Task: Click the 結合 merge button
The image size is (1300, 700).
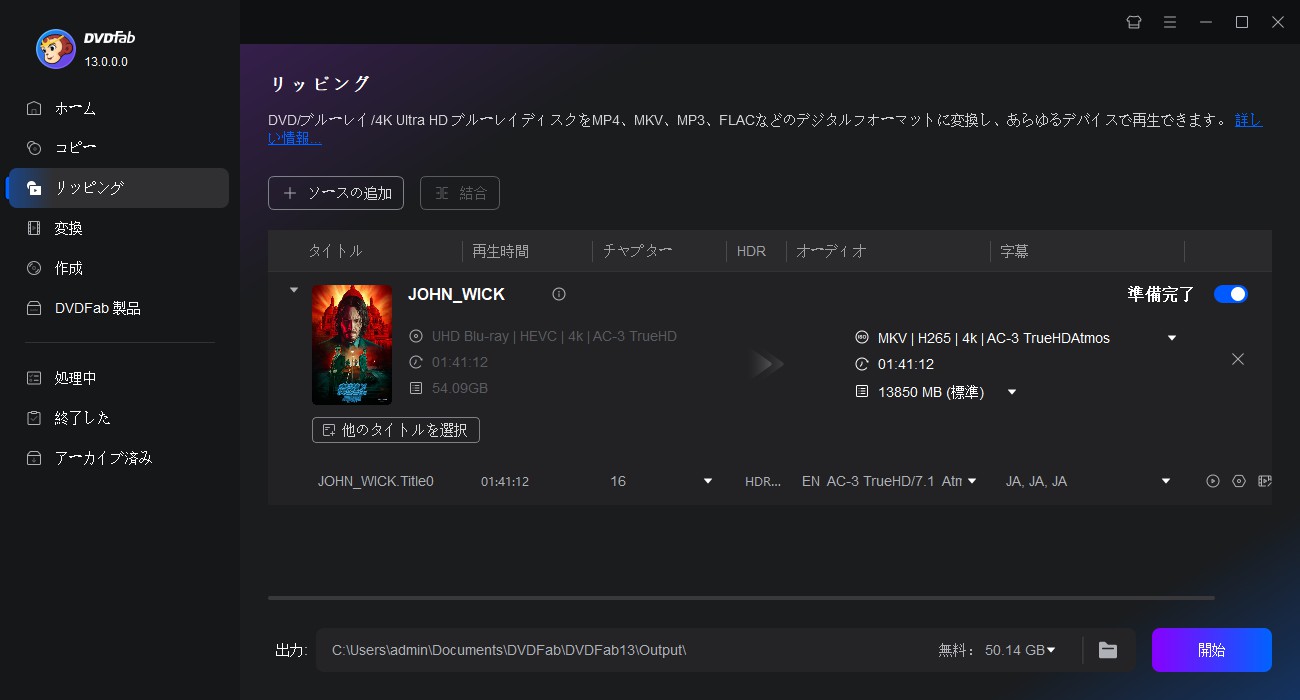Action: click(460, 193)
